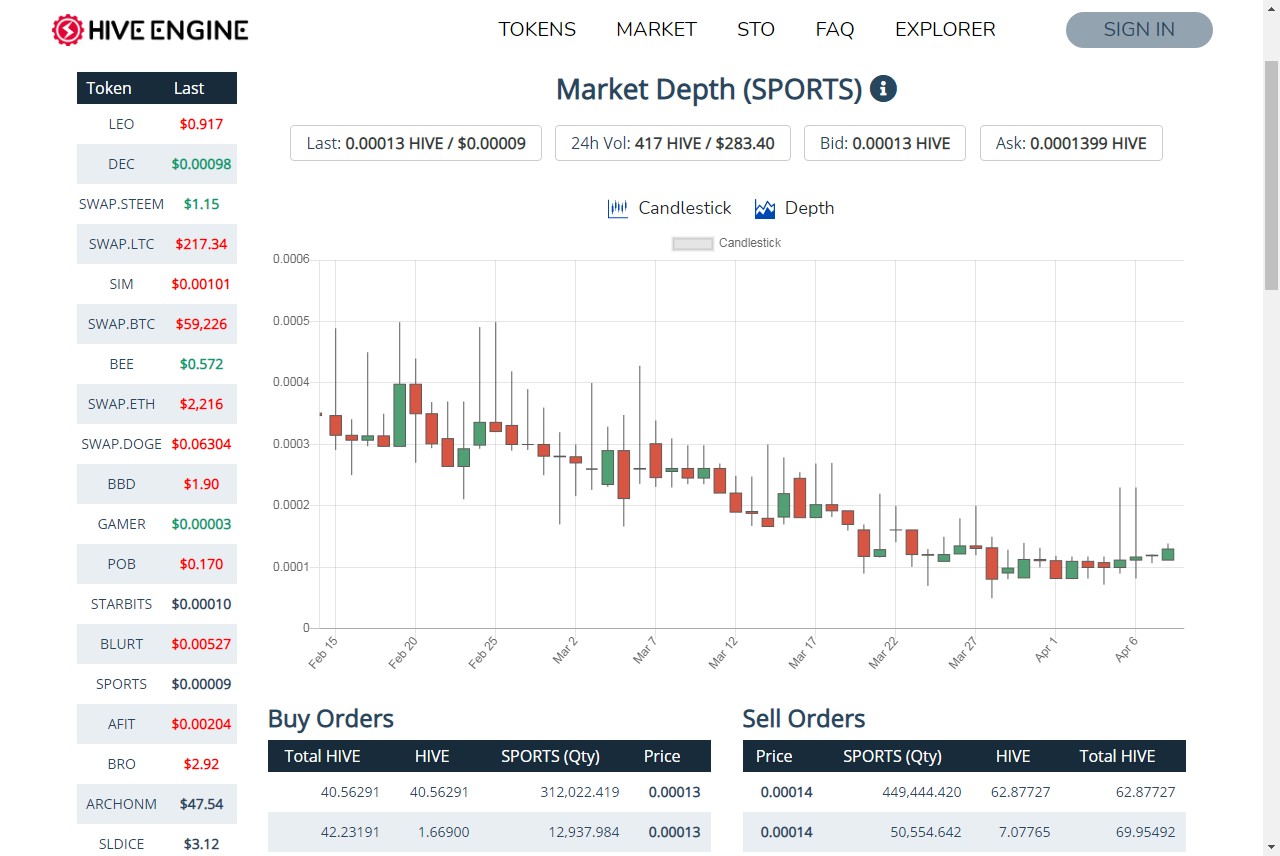Image resolution: width=1280 pixels, height=856 pixels.
Task: Select the SWAP.DOGE token row
Action: coord(157,444)
